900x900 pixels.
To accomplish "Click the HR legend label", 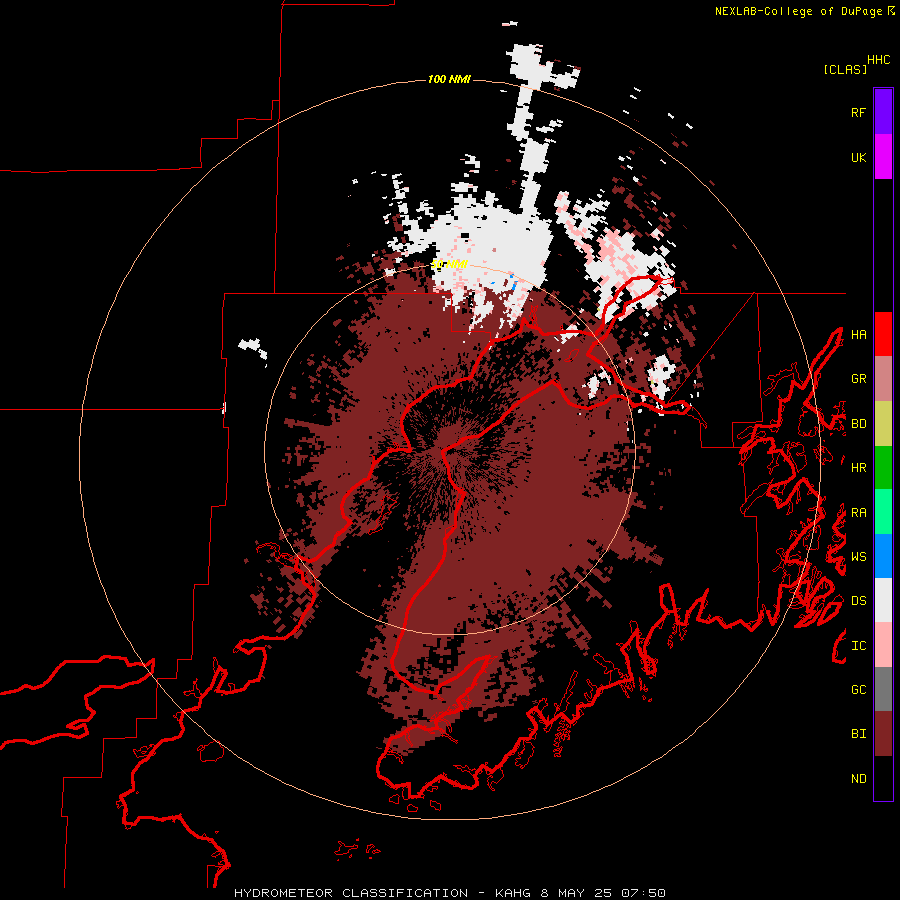I will pos(858,468).
